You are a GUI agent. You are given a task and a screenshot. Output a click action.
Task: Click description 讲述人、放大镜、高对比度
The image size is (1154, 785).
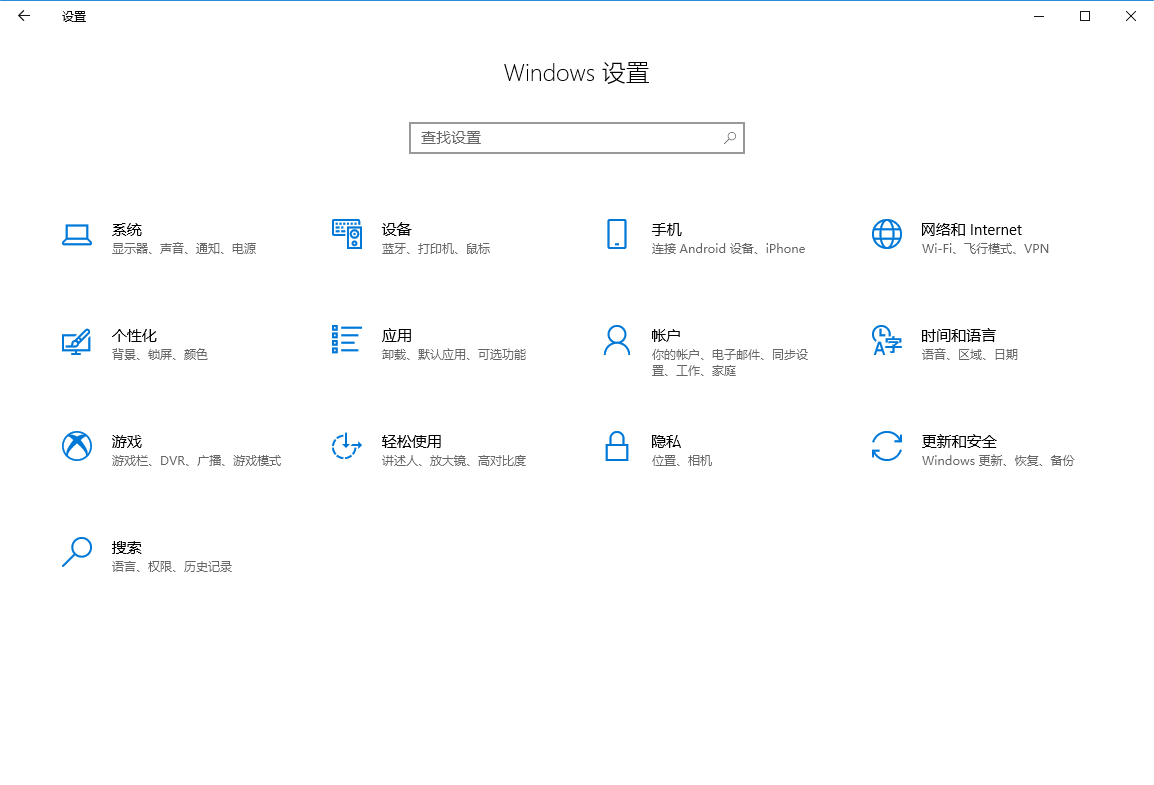pos(454,461)
